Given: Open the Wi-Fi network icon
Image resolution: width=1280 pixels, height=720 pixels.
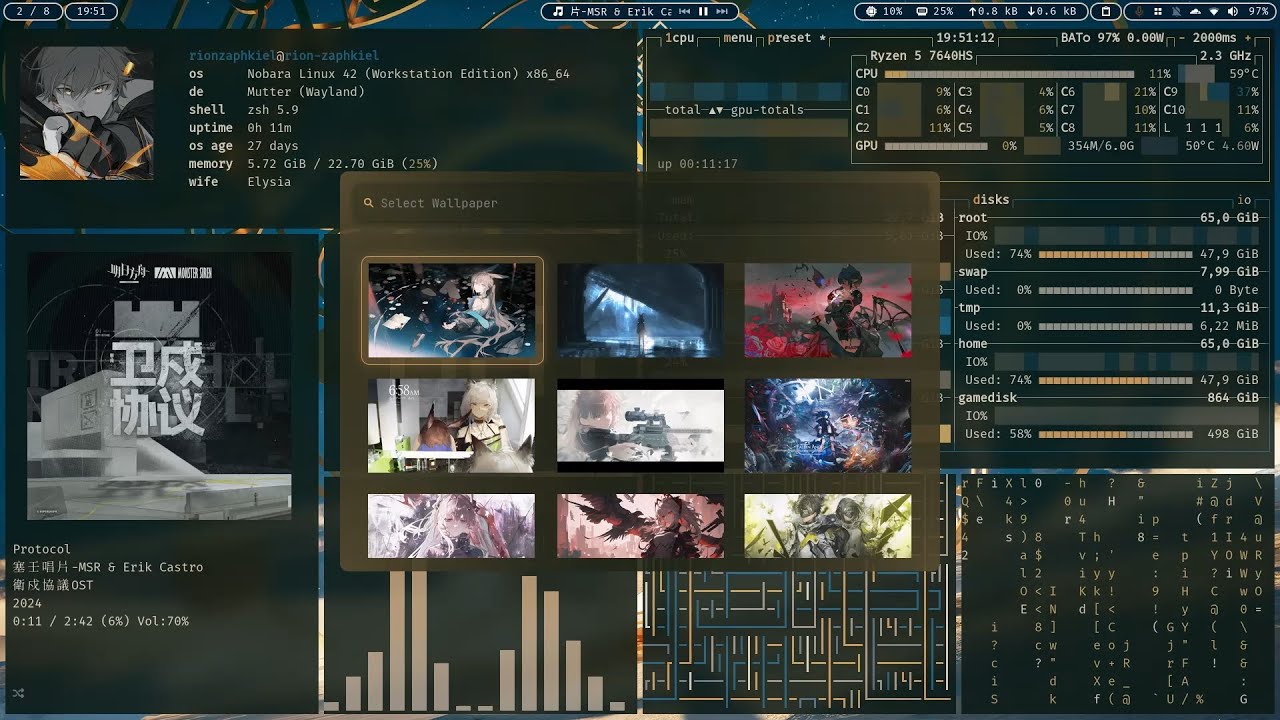Looking at the screenshot, I should (1215, 11).
